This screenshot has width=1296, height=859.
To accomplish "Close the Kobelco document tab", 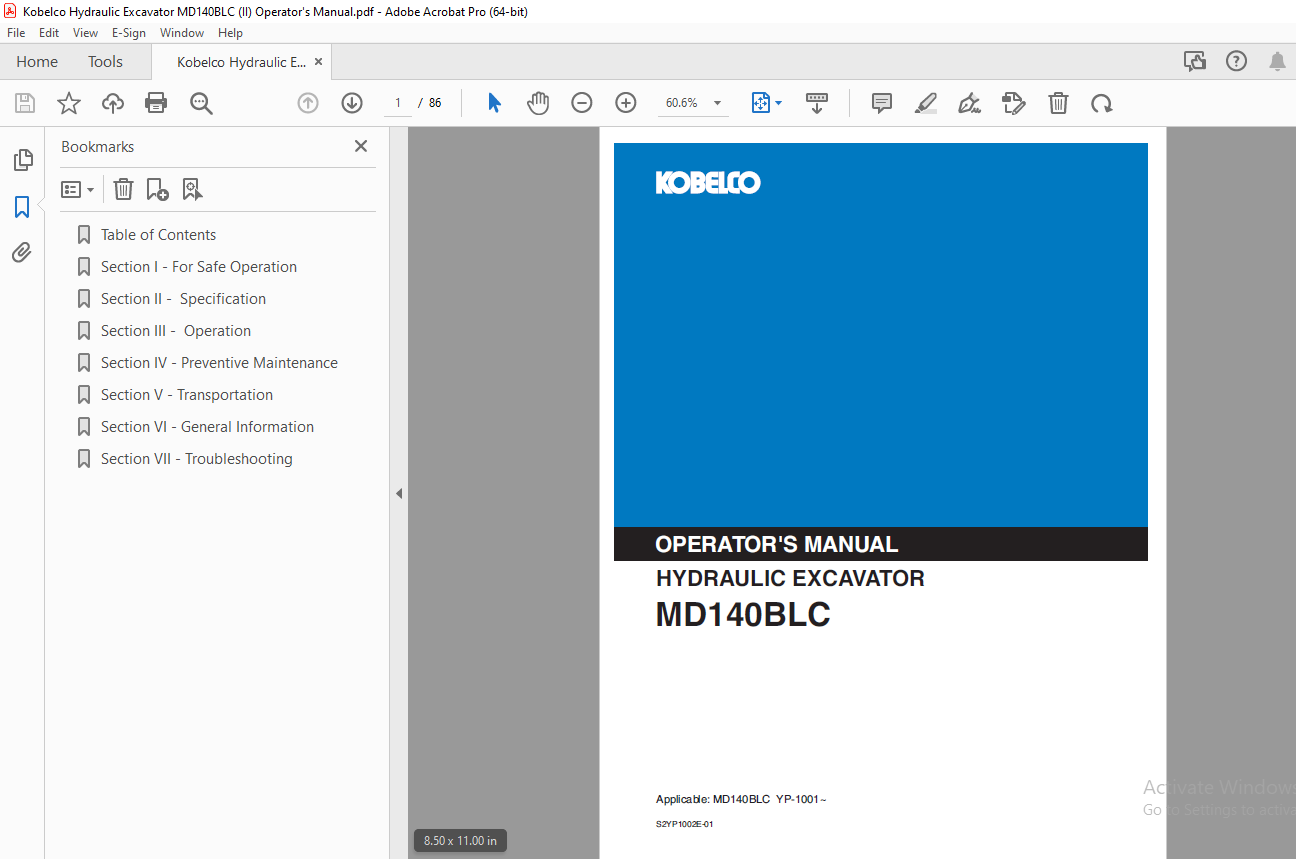I will pos(318,62).
